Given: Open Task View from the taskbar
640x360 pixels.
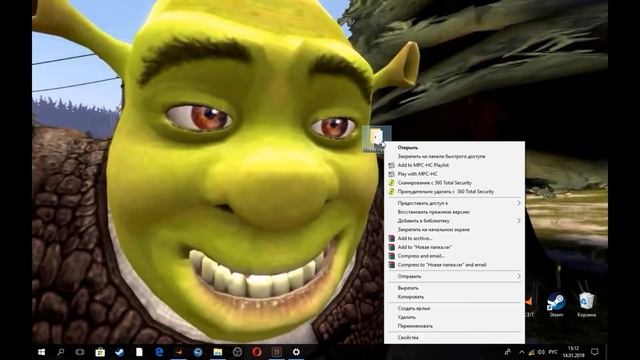Looking at the screenshot, I should (80, 352).
